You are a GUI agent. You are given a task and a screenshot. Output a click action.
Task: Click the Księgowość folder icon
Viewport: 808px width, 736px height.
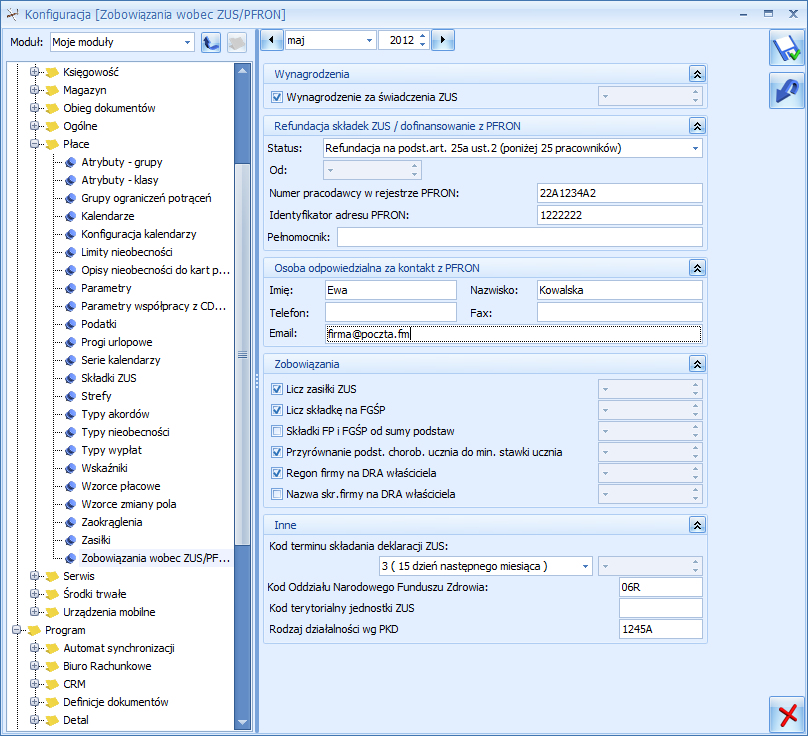point(53,72)
